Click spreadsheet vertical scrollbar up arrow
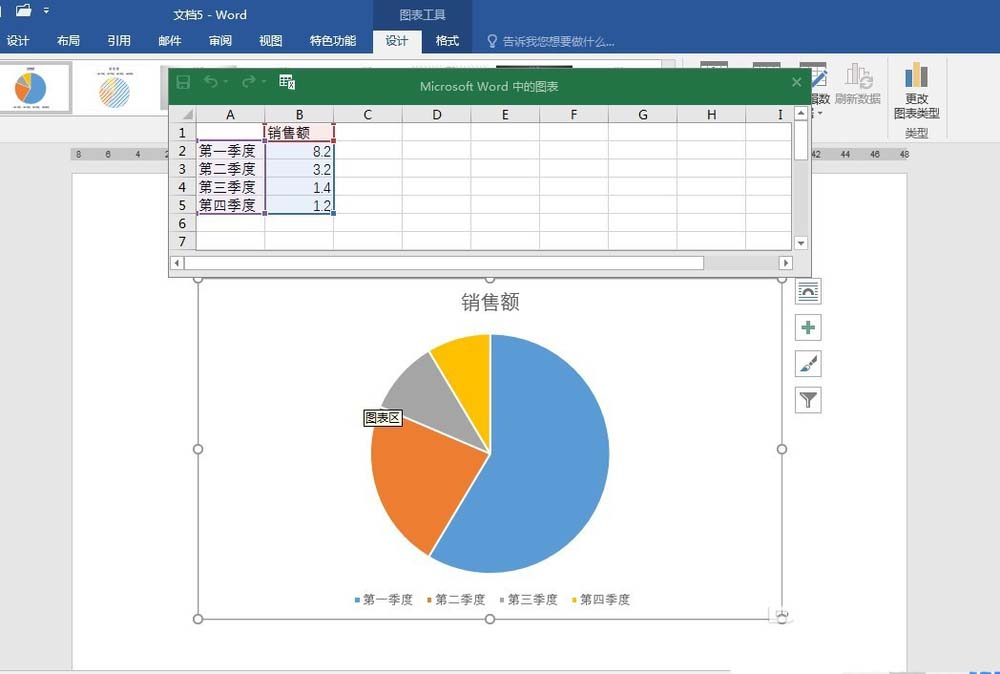 tap(801, 113)
